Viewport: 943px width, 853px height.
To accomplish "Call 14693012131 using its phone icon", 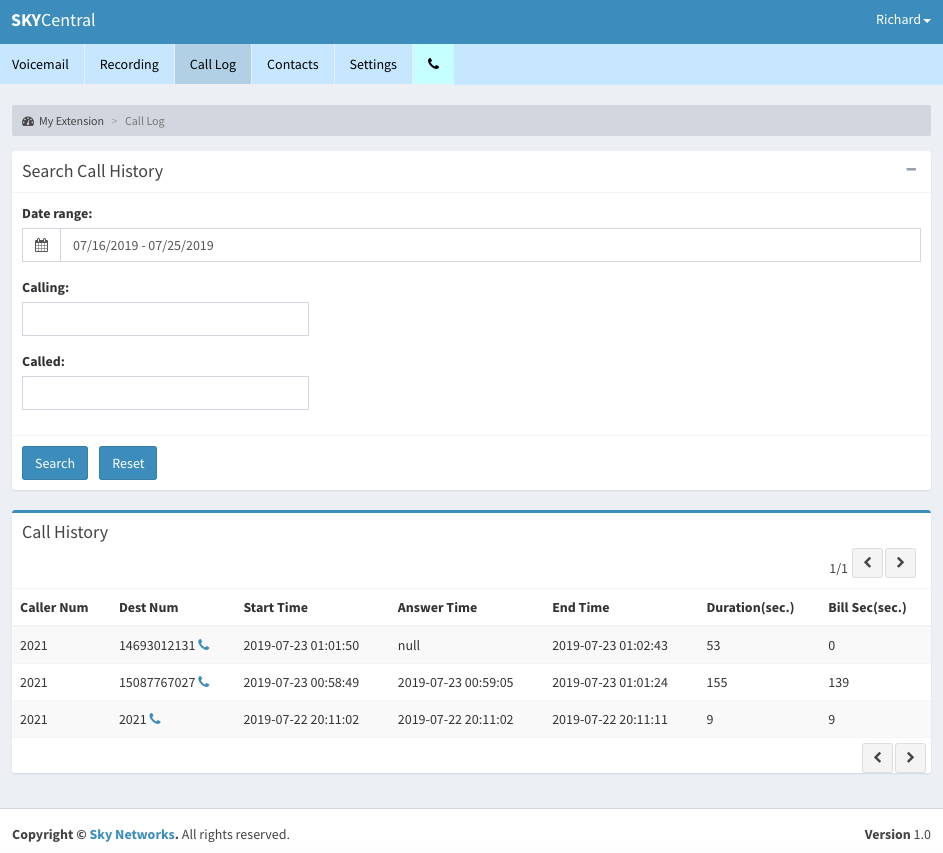I will click(x=204, y=645).
